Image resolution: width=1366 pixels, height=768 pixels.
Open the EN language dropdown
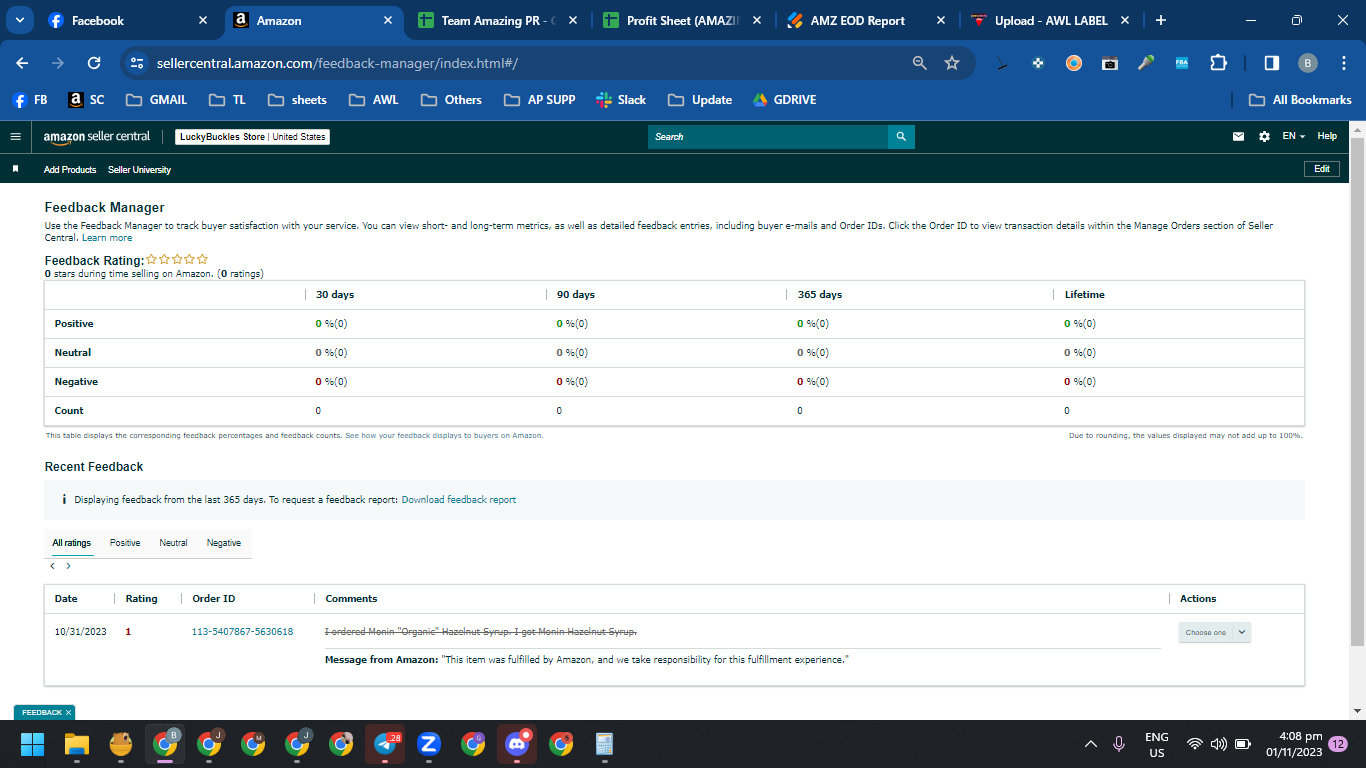[1294, 137]
